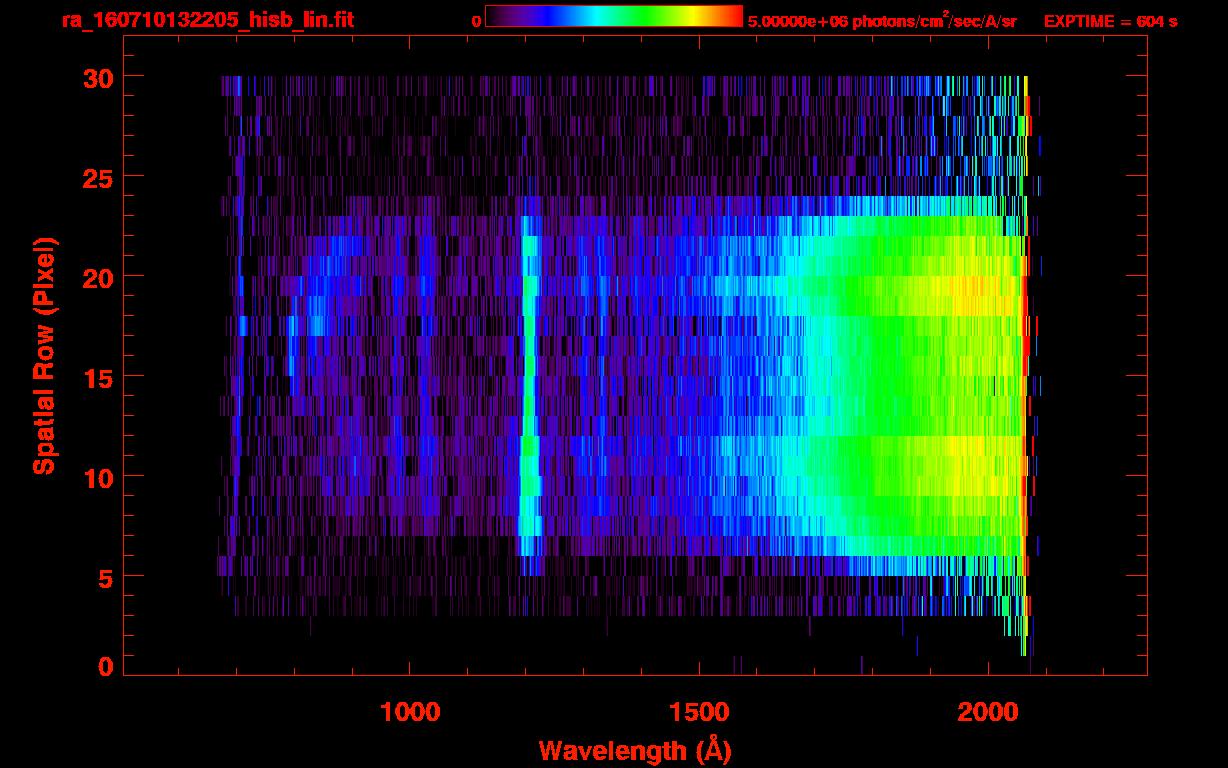Image resolution: width=1228 pixels, height=768 pixels.
Task: Click the 1000 tick label on wavelength axis
Action: pos(410,712)
